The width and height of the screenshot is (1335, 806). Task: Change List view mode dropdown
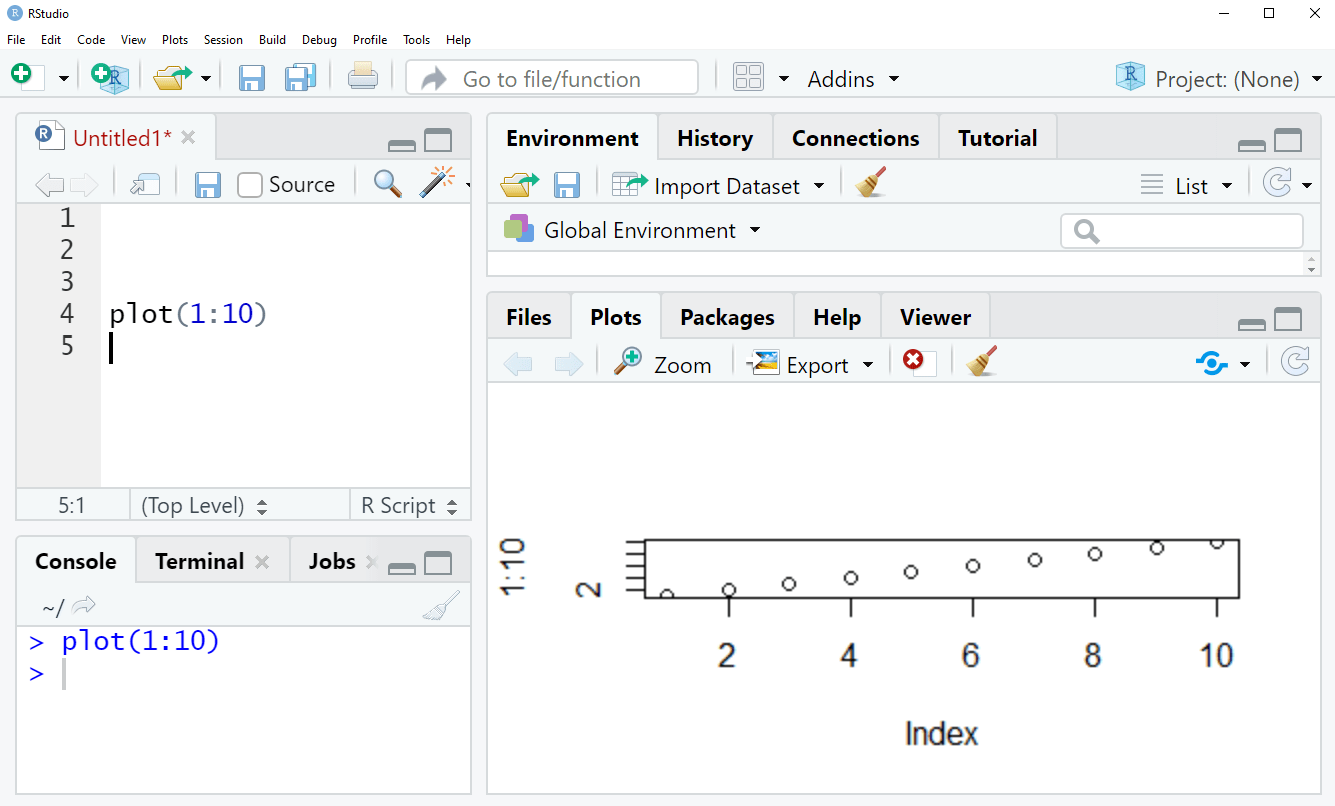pos(1187,185)
